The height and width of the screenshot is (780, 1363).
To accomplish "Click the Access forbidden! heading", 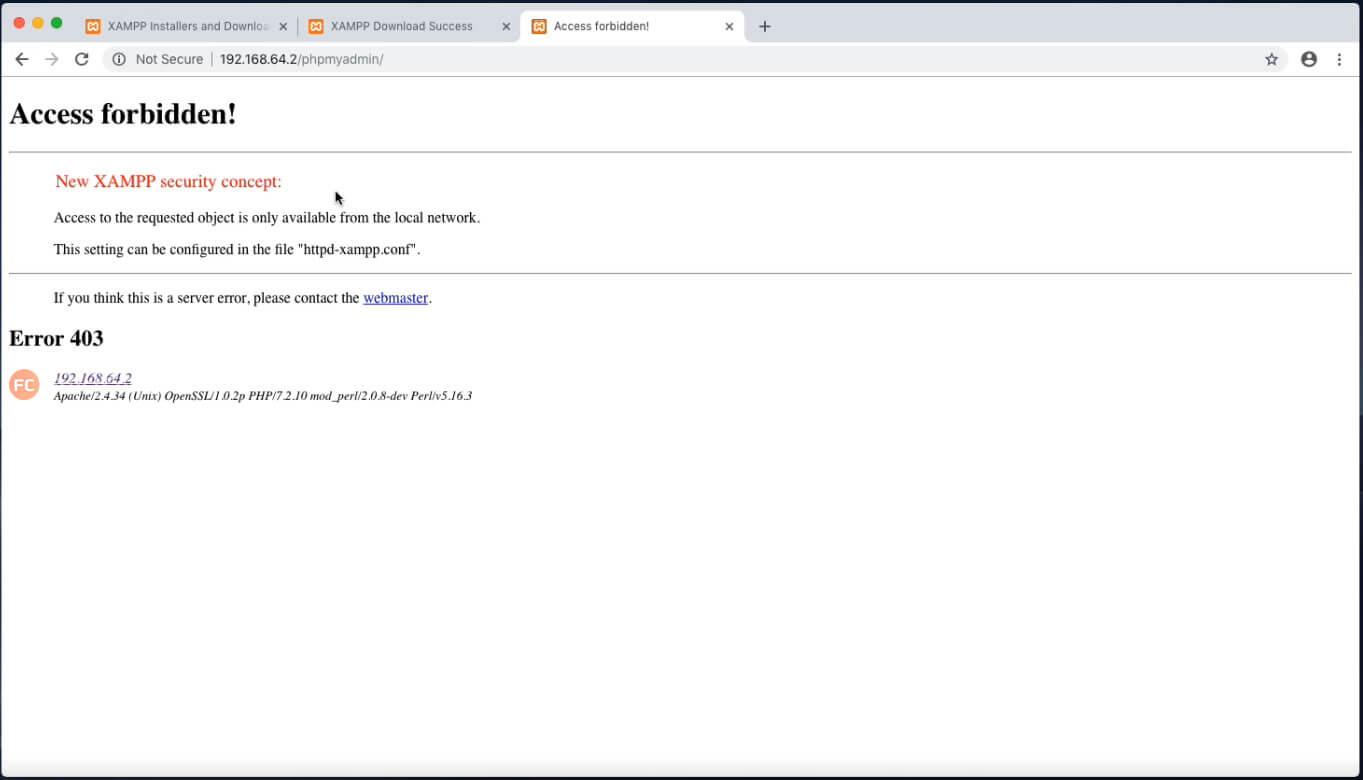I will 123,114.
